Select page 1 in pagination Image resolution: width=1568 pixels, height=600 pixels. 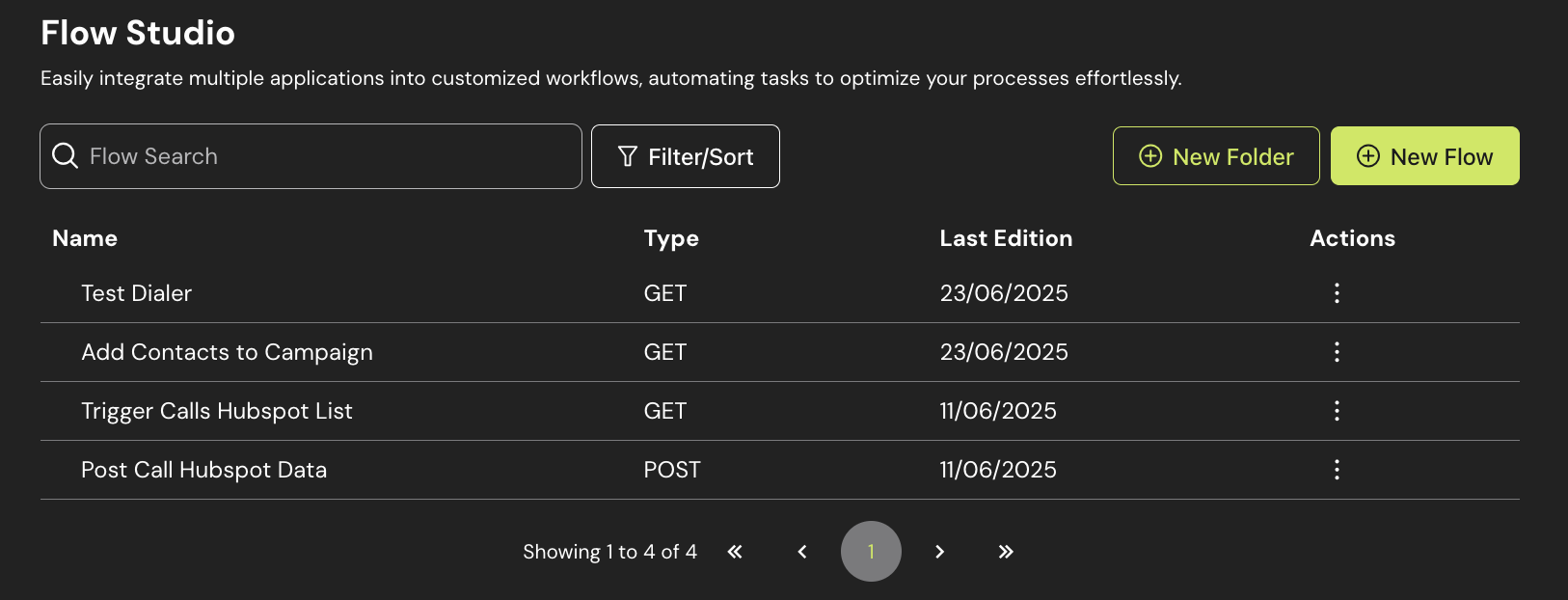[871, 552]
